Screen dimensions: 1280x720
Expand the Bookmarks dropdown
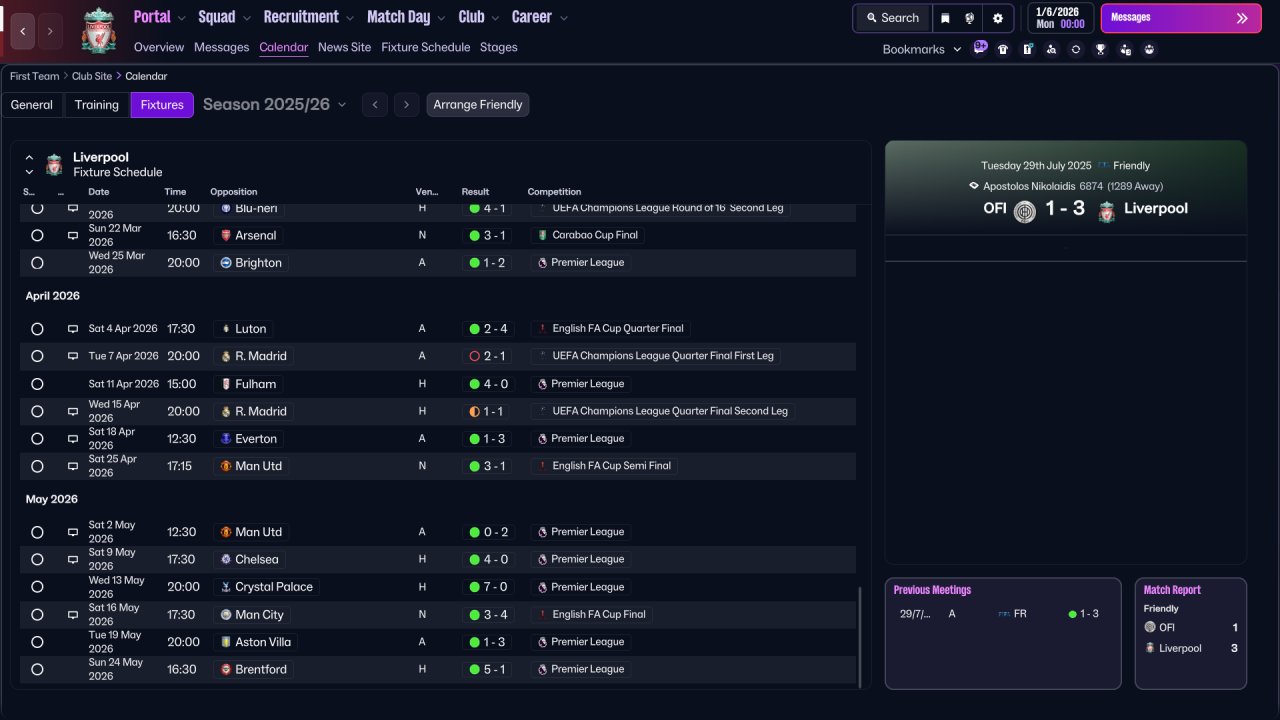click(921, 49)
